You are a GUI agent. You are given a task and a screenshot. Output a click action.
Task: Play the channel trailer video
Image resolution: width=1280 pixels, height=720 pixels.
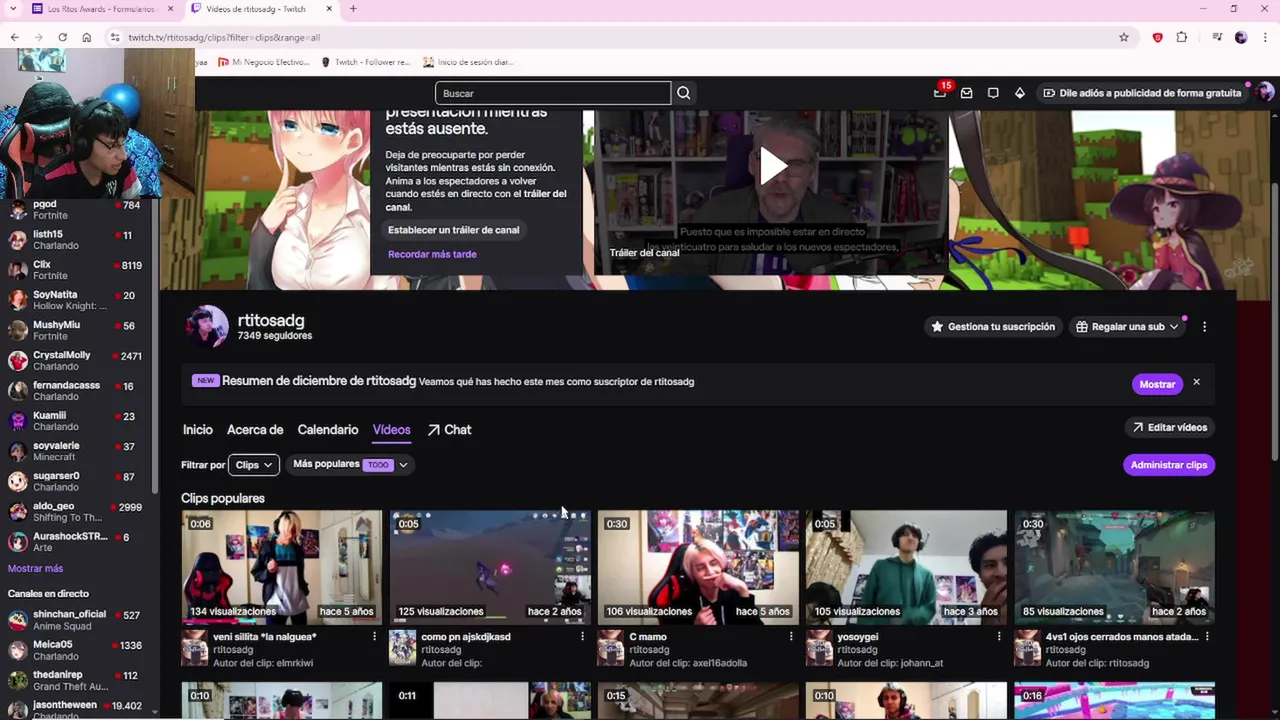coord(772,167)
